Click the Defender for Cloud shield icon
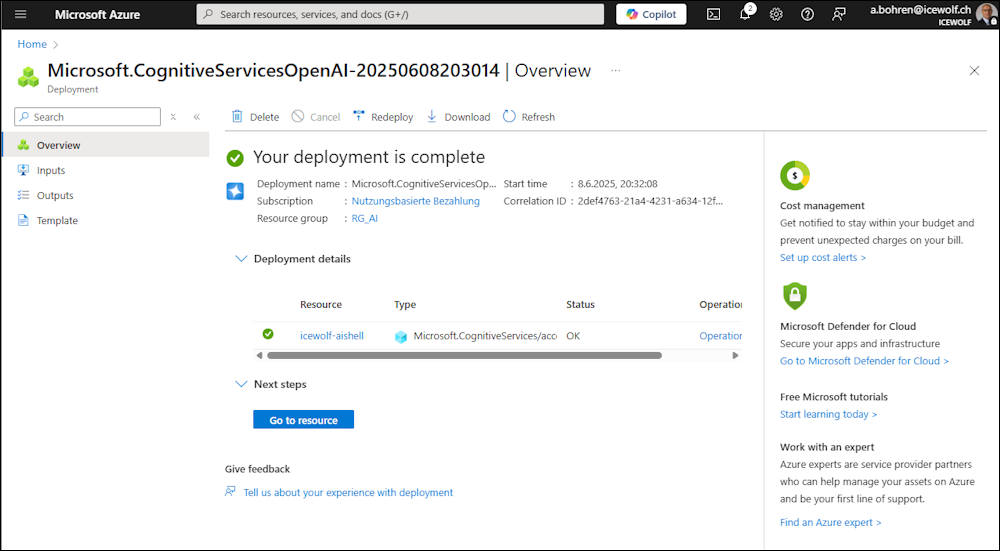Image resolution: width=1000 pixels, height=551 pixels. point(795,296)
